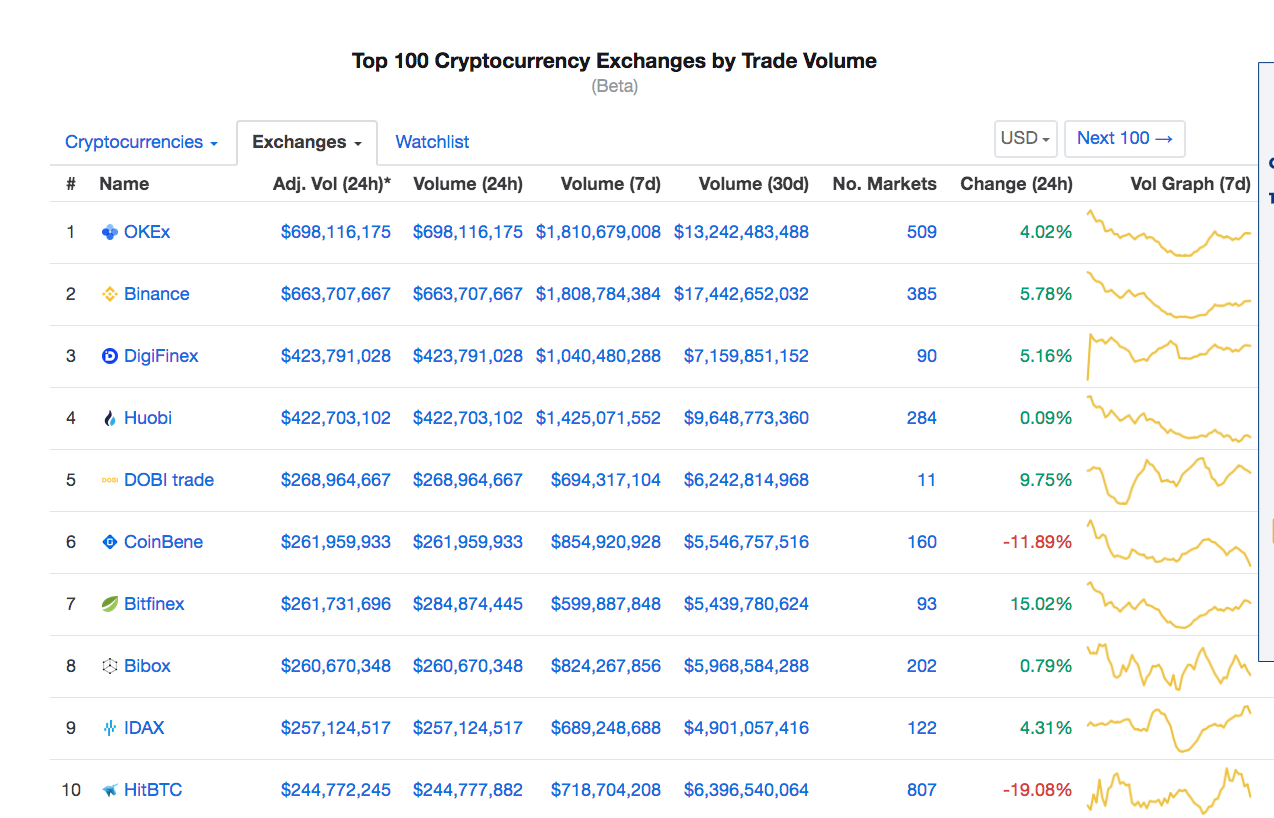Click HitBTC -19.08% change value
The height and width of the screenshot is (818, 1274).
pyautogui.click(x=1038, y=790)
